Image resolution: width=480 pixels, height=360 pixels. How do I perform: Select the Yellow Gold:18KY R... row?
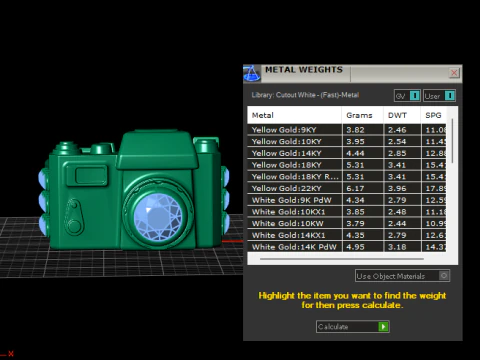click(347, 176)
